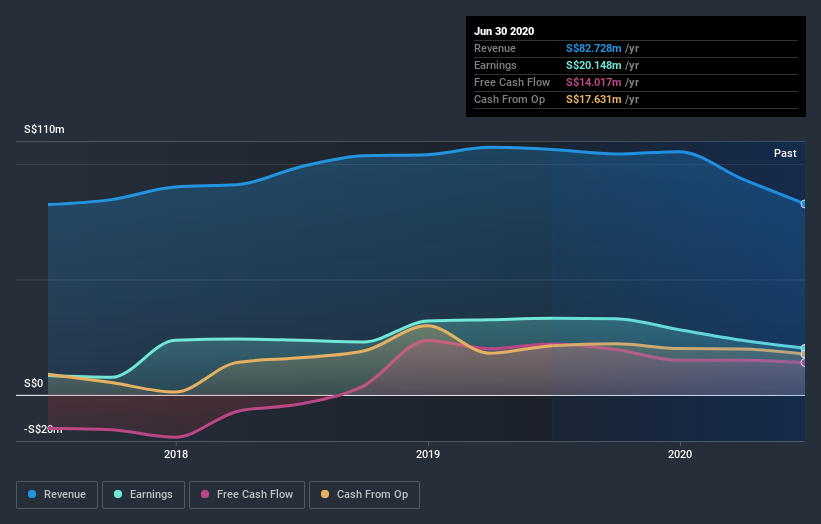Click the 2018 x-axis label
Image resolution: width=821 pixels, height=524 pixels.
pos(176,454)
